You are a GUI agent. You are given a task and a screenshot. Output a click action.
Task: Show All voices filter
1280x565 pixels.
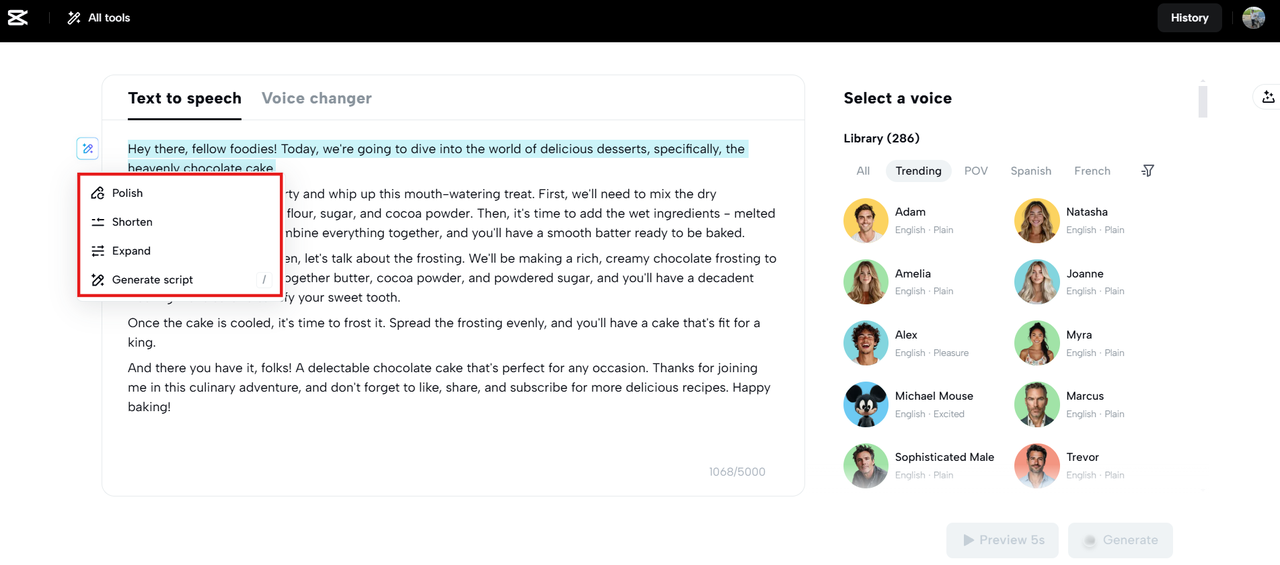tap(863, 171)
